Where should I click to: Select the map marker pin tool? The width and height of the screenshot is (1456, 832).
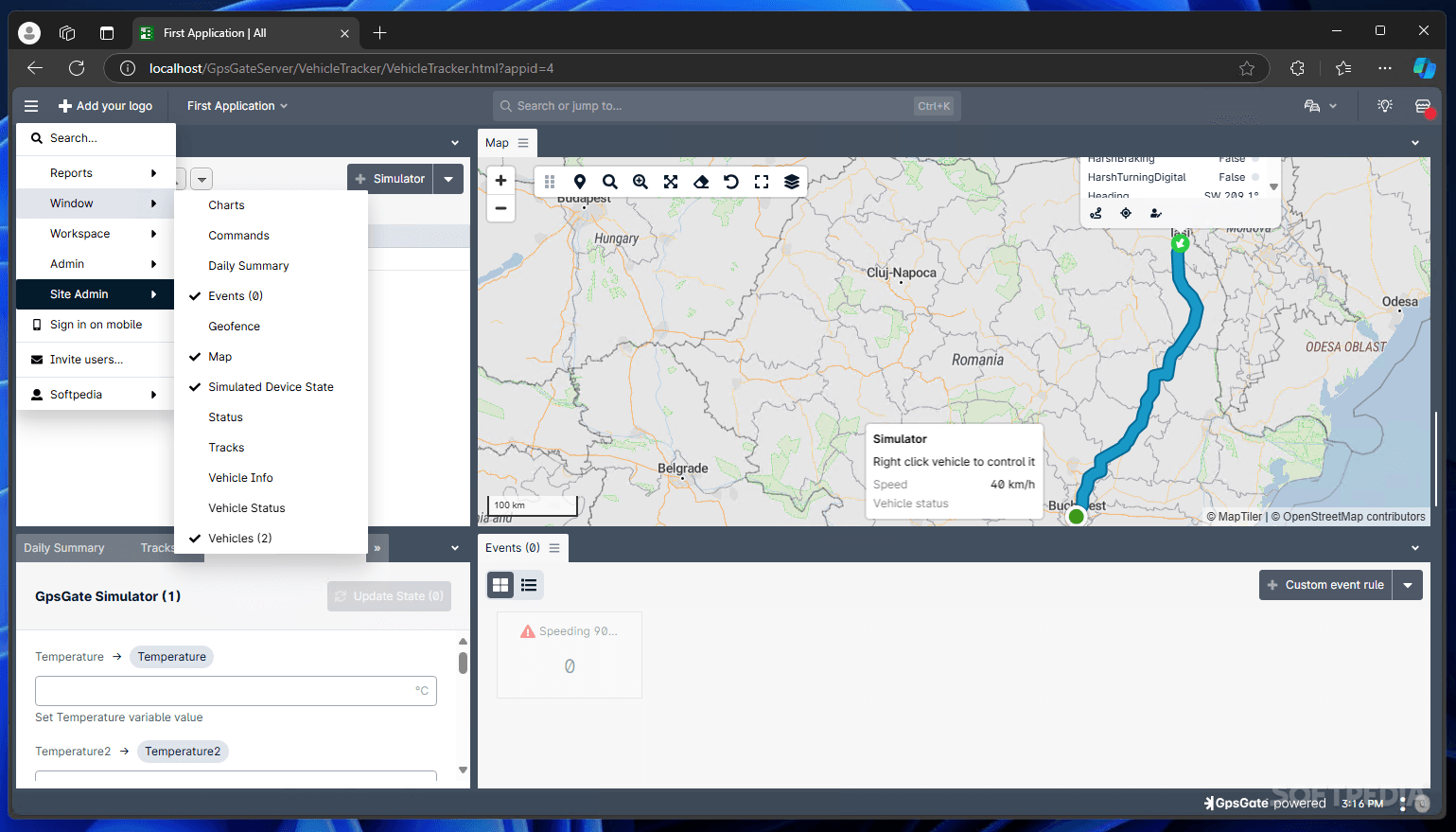click(580, 182)
